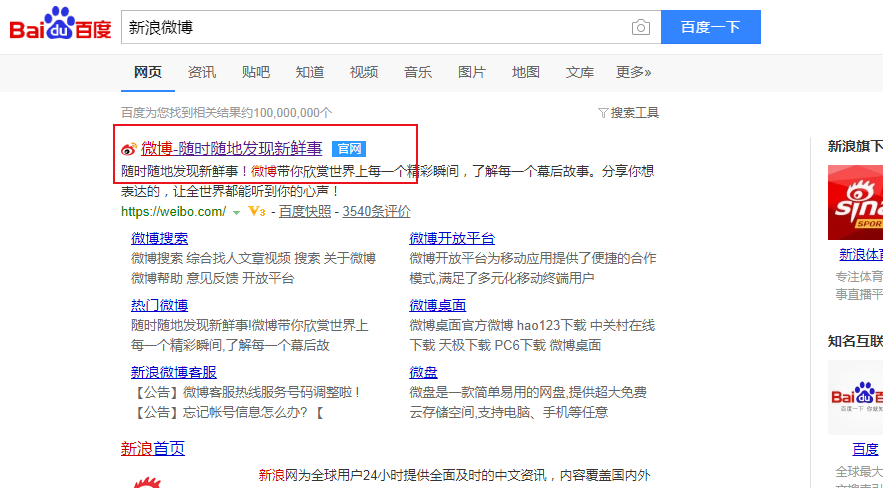
Task: Click the Sina logo thumbnail beside 新浪首页
Action: 148,482
